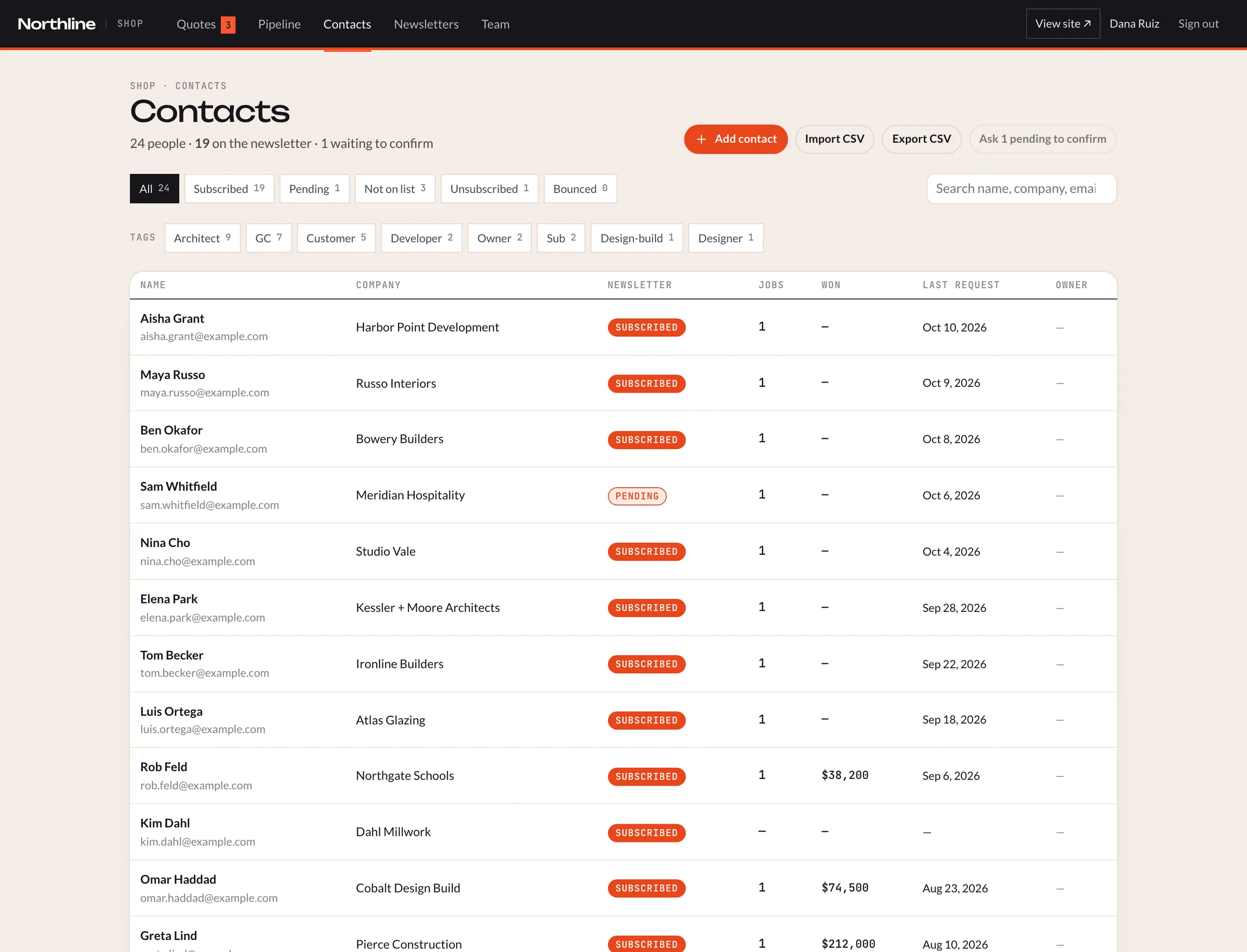This screenshot has width=1247, height=952.
Task: Open Aisha Grant contact row
Action: tap(623, 327)
